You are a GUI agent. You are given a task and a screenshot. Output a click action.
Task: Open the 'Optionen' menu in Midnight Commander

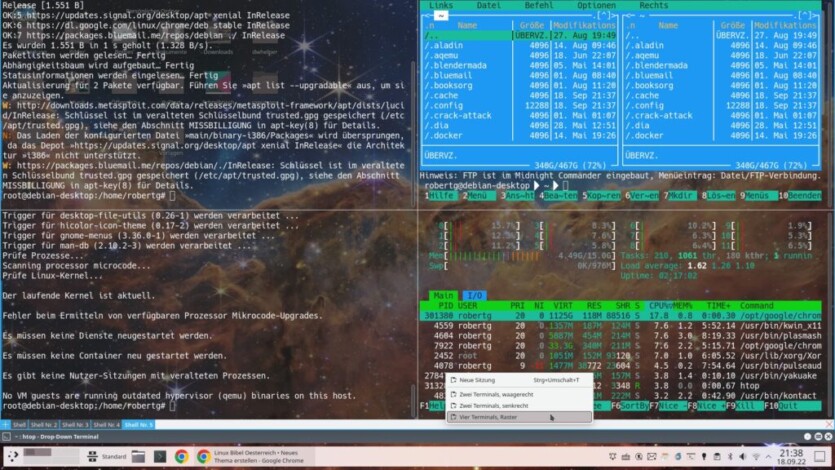(596, 5)
